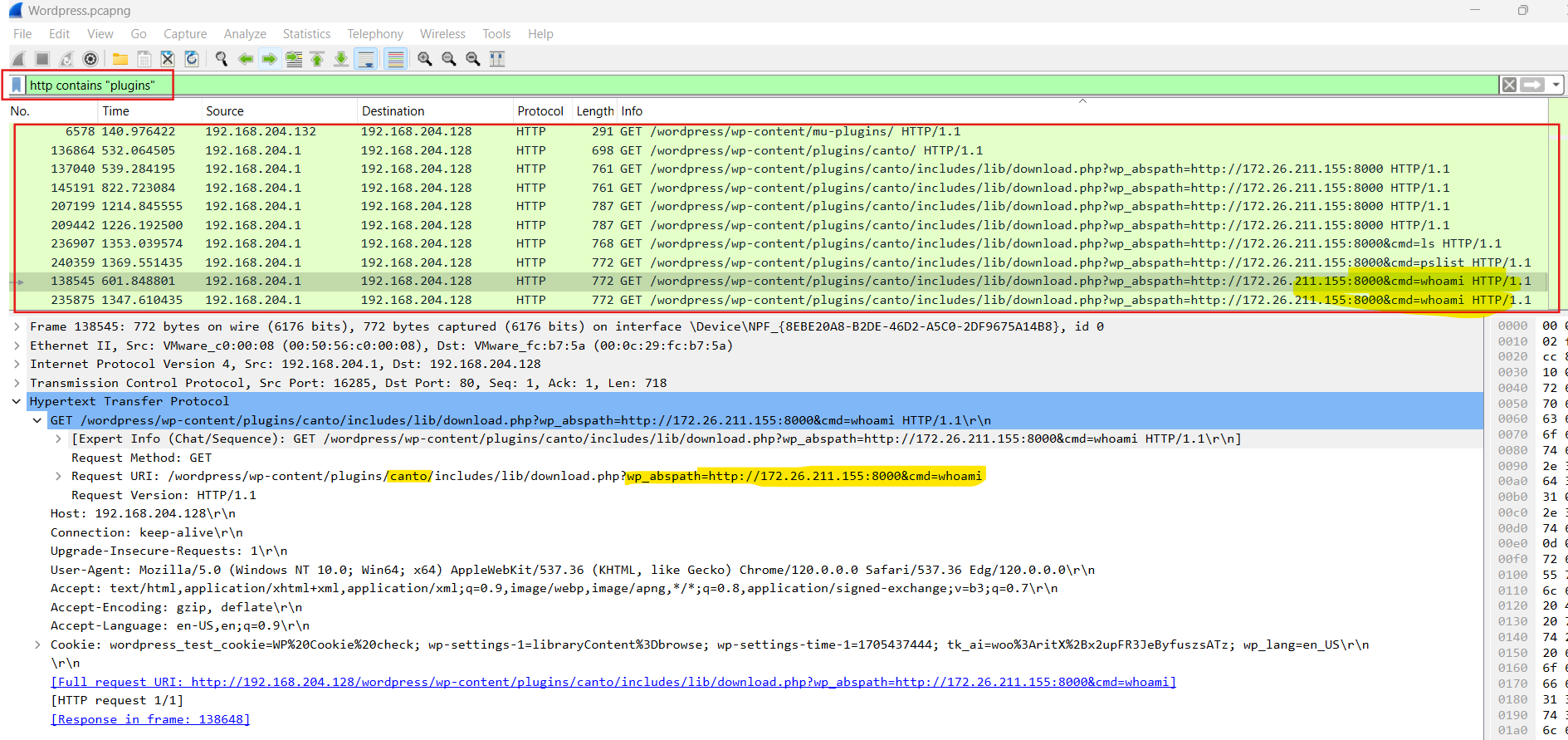Go forward in packet history
1568x740 pixels.
pyautogui.click(x=270, y=59)
